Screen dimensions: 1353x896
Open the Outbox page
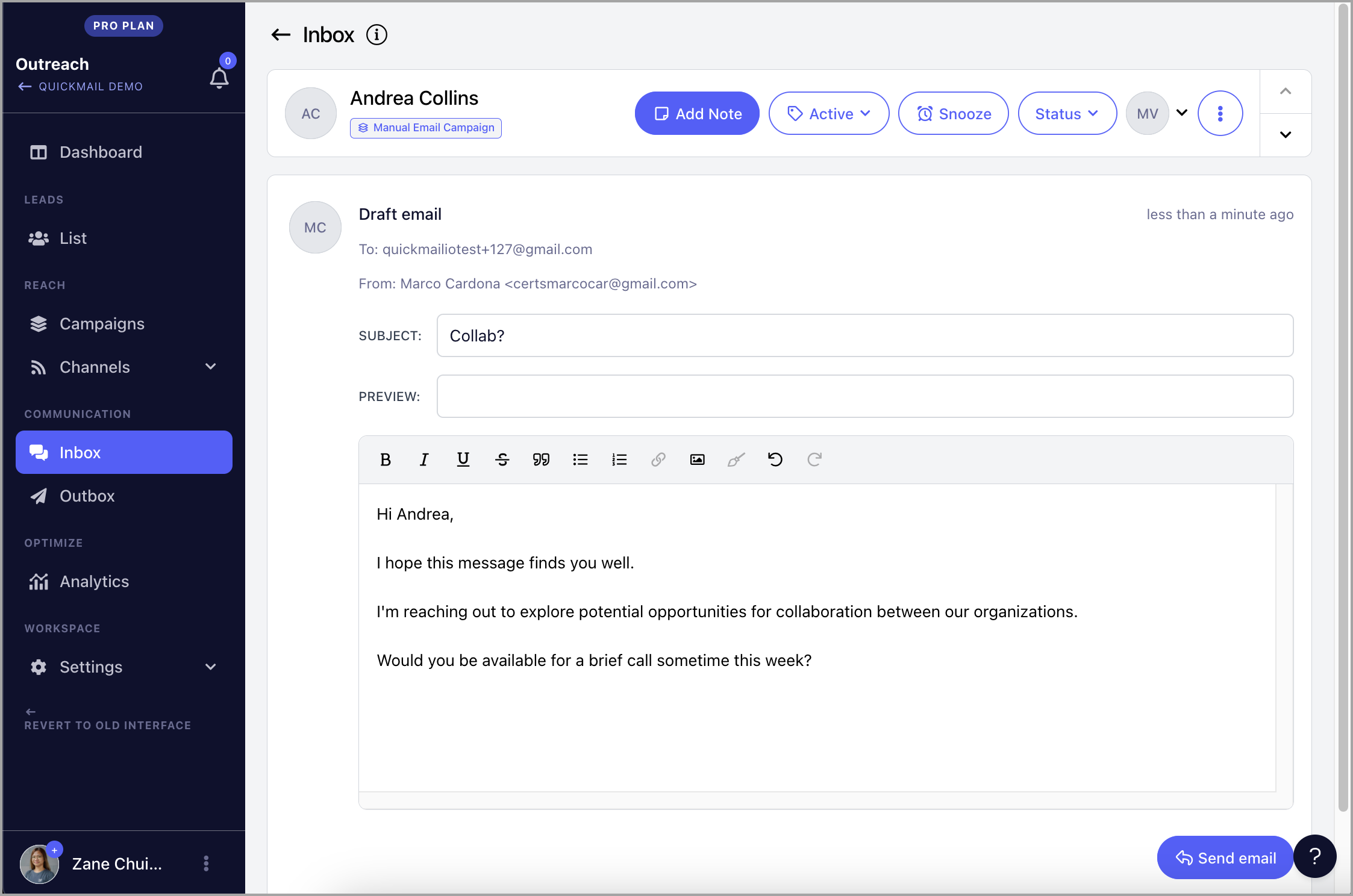click(x=124, y=496)
